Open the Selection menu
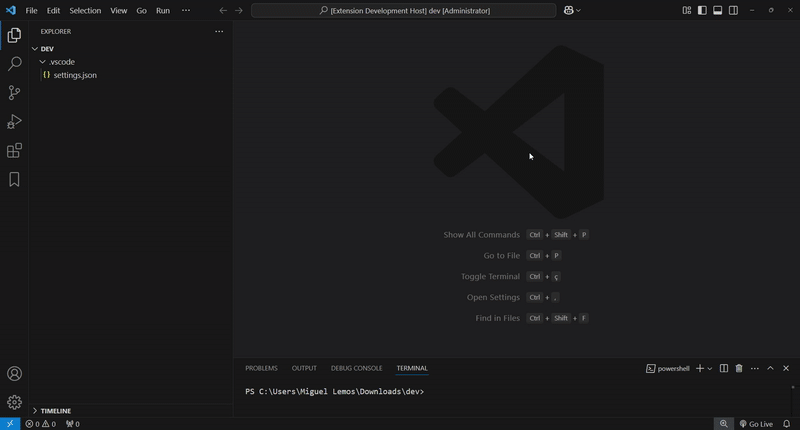This screenshot has width=800, height=430. click(85, 10)
